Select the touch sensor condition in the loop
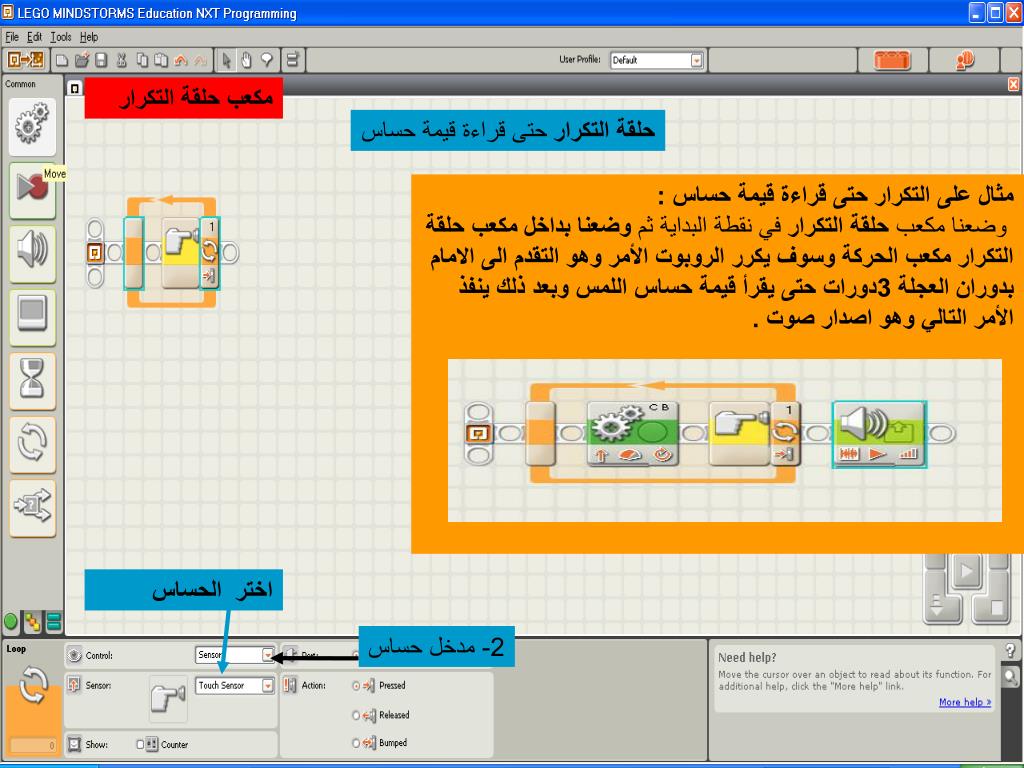The width and height of the screenshot is (1024, 768). 181,253
